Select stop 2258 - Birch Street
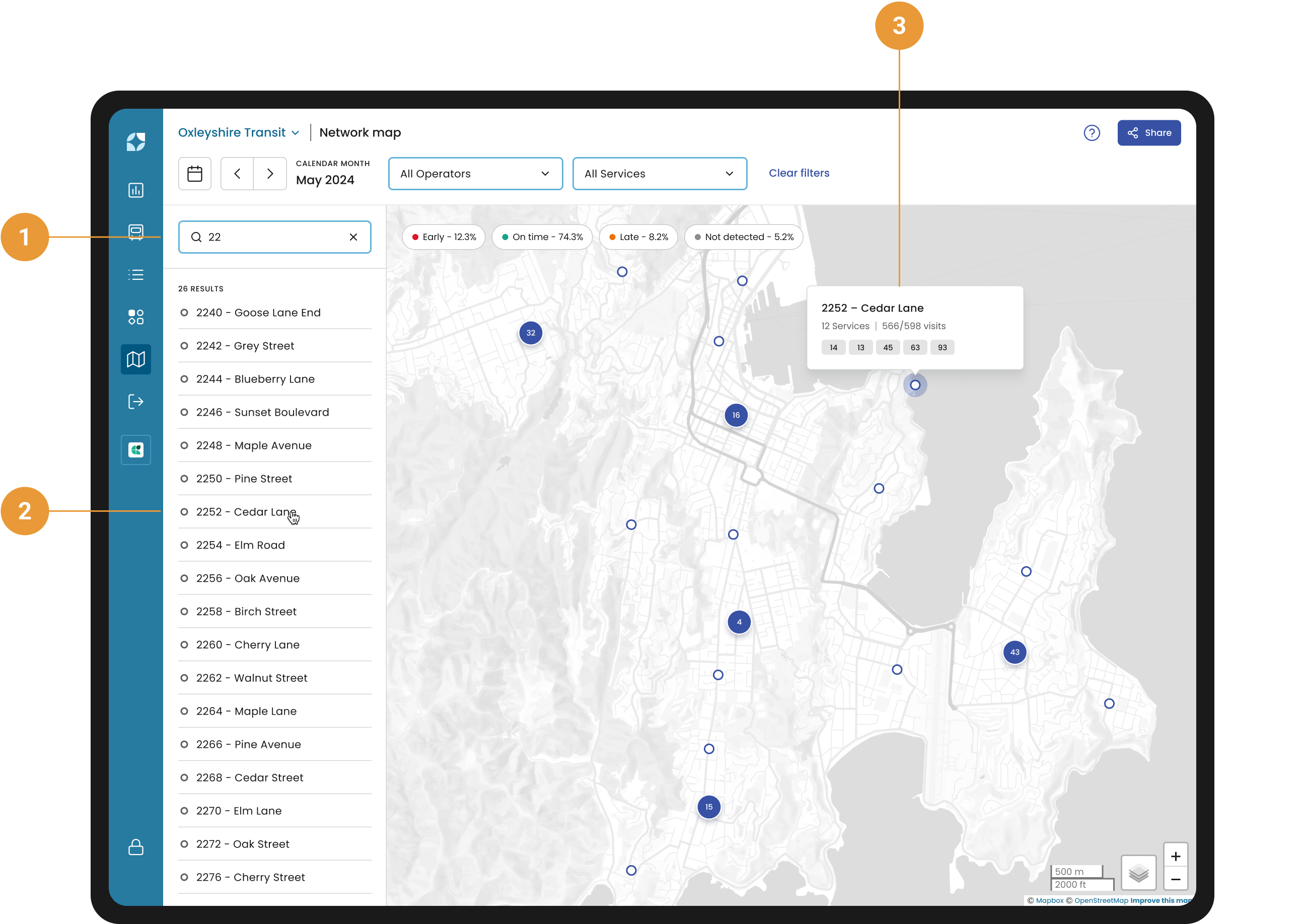1305x924 pixels. coord(274,611)
